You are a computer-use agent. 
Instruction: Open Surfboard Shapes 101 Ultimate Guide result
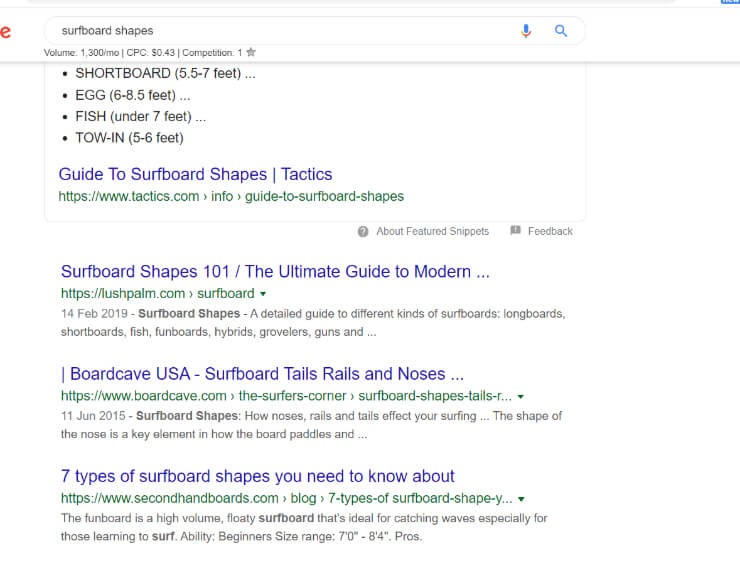(275, 272)
